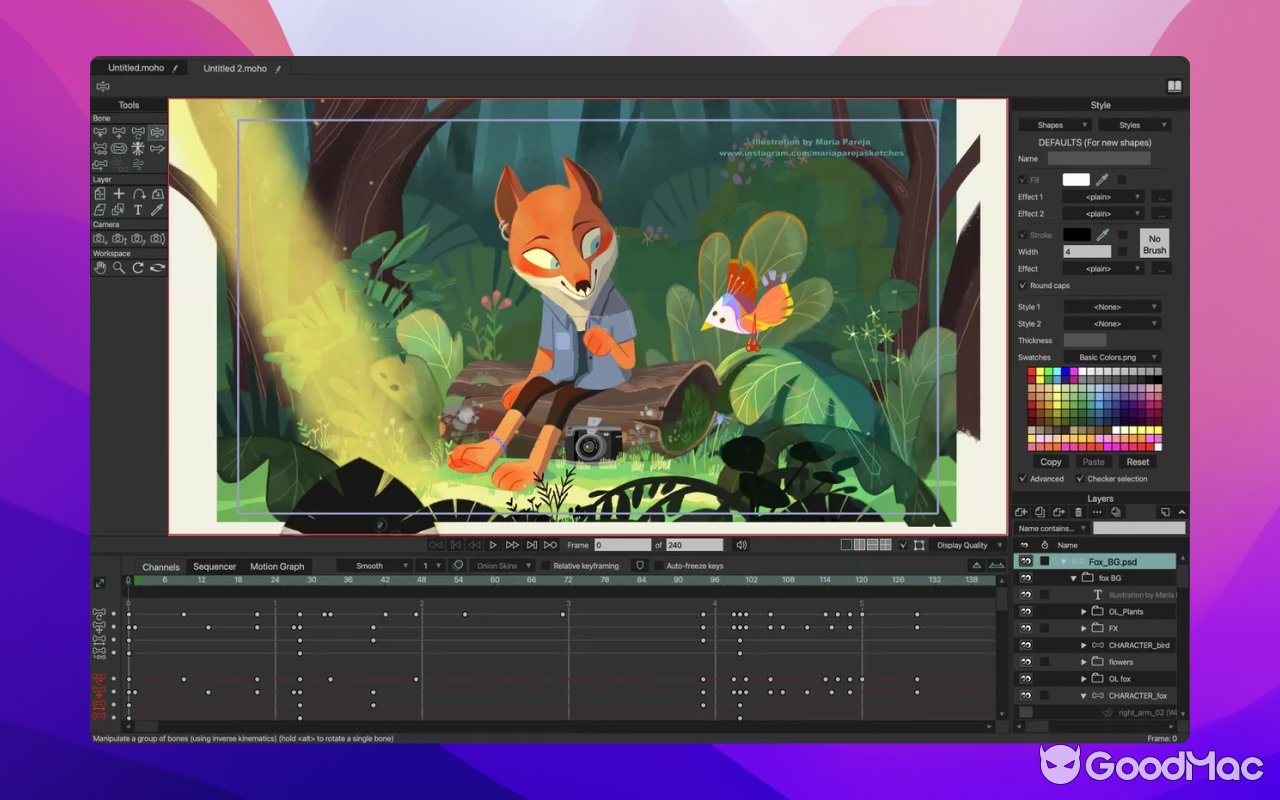Toggle the Round caps checkbox
Image resolution: width=1280 pixels, height=800 pixels.
point(1022,286)
